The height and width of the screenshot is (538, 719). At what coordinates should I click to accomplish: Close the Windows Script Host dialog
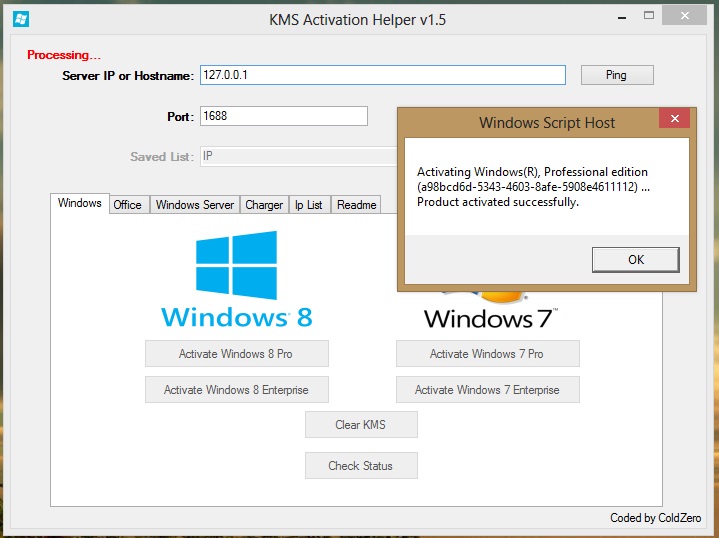[675, 118]
